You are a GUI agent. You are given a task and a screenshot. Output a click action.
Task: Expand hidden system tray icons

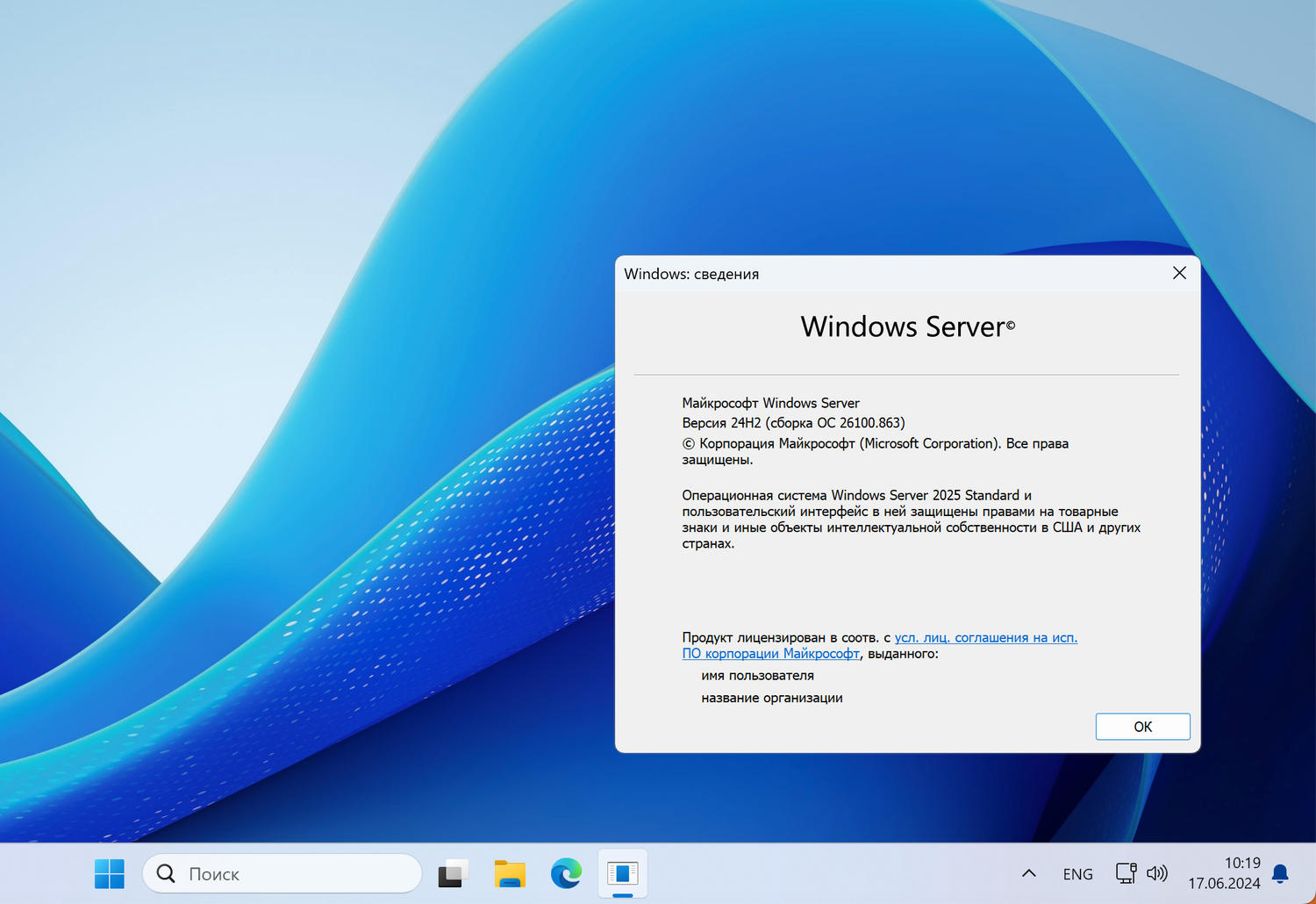pyautogui.click(x=1028, y=873)
